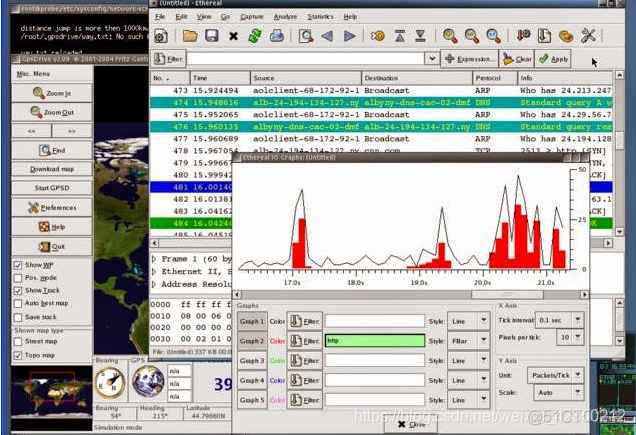The height and width of the screenshot is (435, 636).
Task: Click Graph 2 filter field containing http
Action: pos(375,341)
